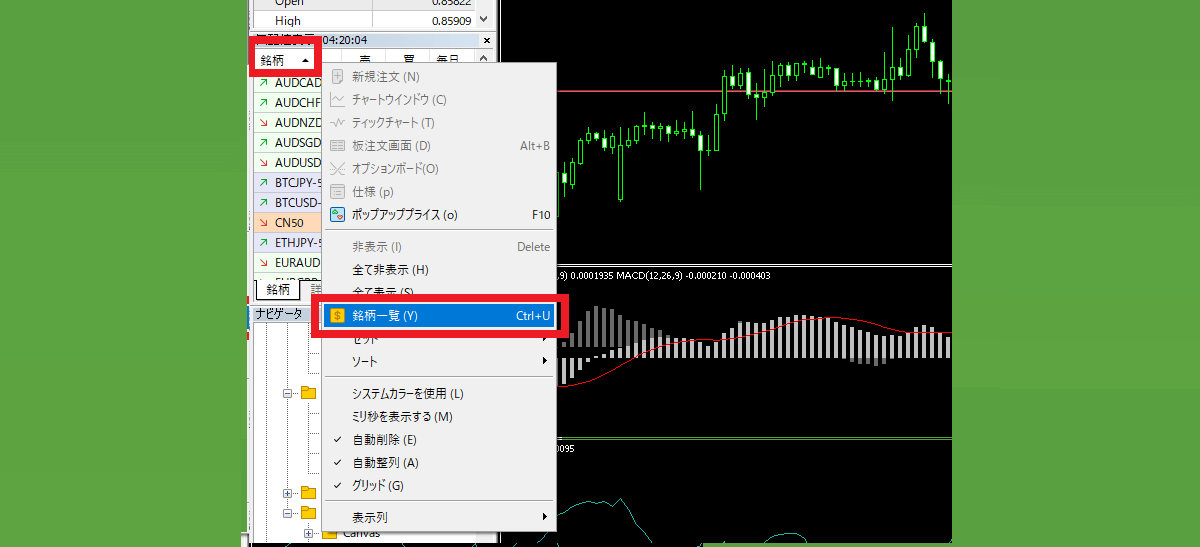
Task: Click the 新規注文 plus icon
Action: pos(337,77)
